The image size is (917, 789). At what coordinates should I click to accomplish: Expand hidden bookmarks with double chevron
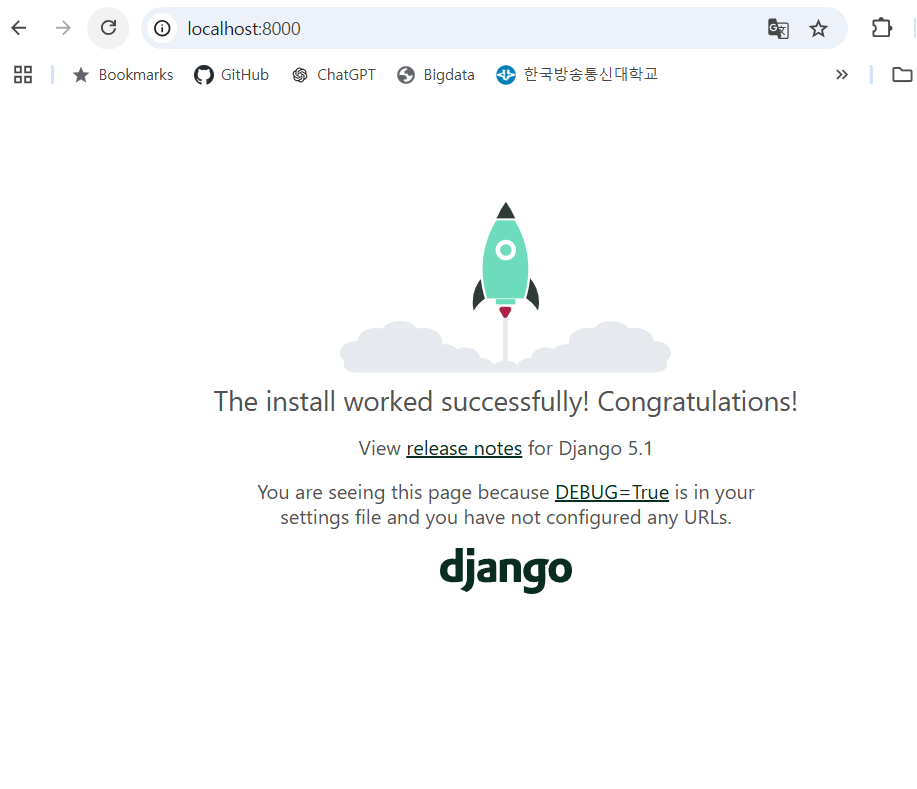[x=842, y=74]
